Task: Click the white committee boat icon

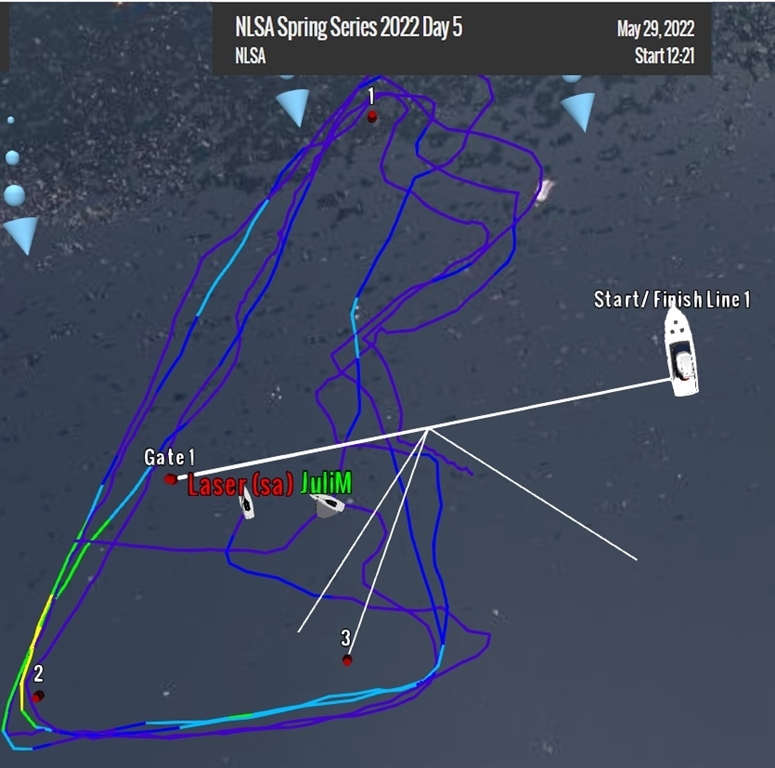Action: [x=681, y=350]
